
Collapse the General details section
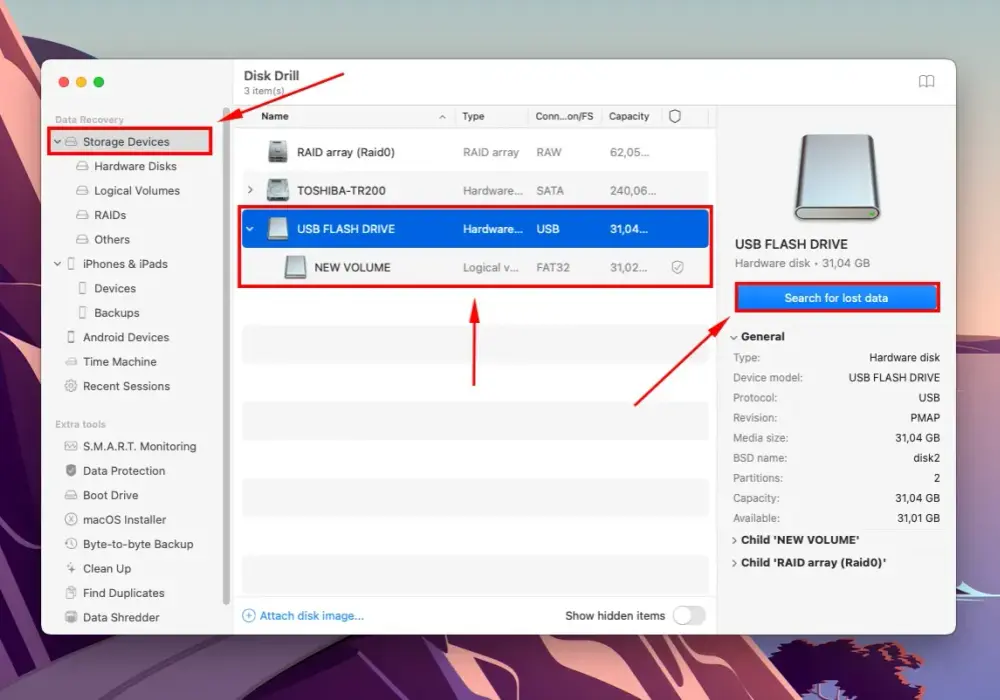pos(734,337)
